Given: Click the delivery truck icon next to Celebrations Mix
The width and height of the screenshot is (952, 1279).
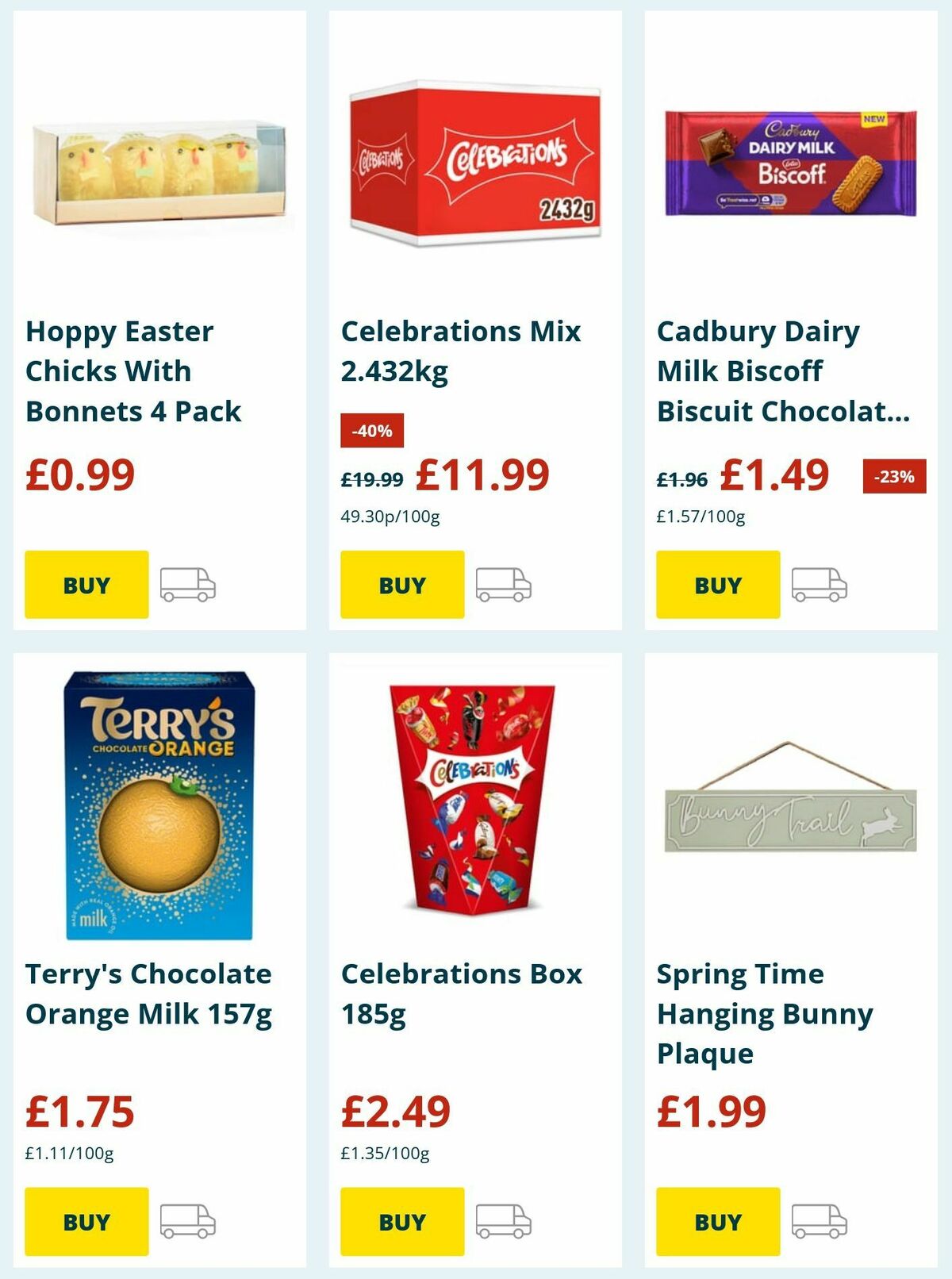Looking at the screenshot, I should (503, 586).
